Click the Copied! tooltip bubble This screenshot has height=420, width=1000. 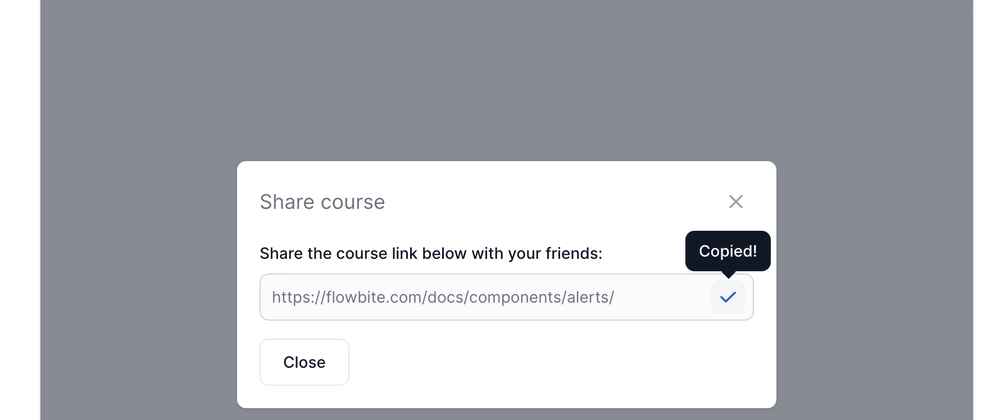click(728, 251)
